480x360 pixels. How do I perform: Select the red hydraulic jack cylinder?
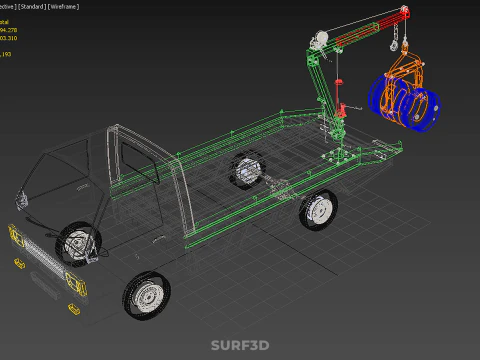tap(339, 97)
